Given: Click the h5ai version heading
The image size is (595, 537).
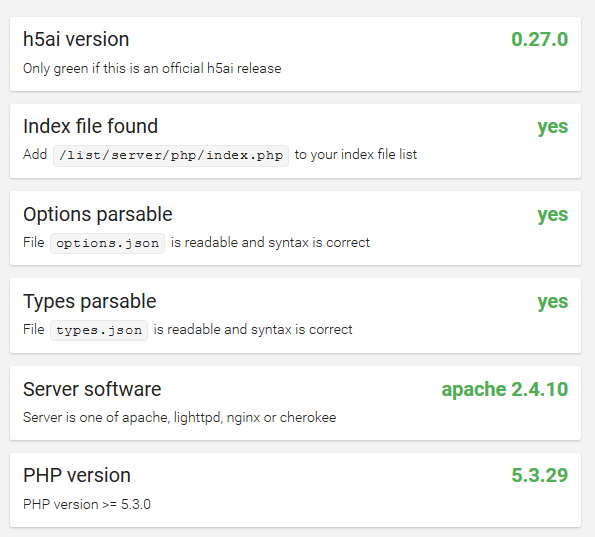Looking at the screenshot, I should tap(76, 39).
